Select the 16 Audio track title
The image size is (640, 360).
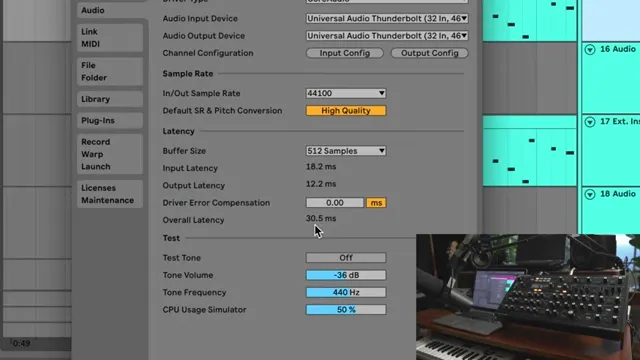(618, 49)
